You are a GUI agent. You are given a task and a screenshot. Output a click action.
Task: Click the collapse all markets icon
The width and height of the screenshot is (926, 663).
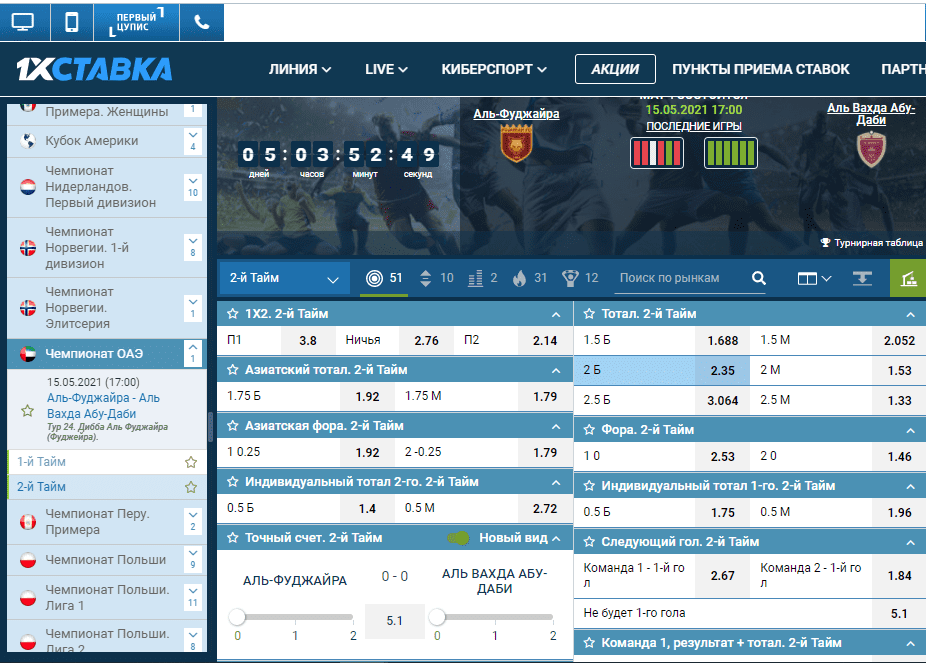click(861, 279)
